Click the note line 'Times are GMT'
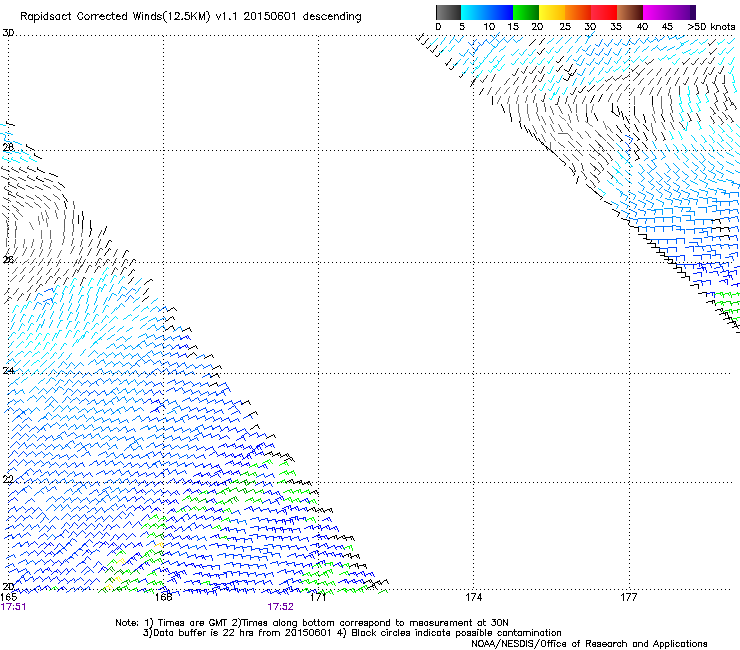Viewport: 740px width, 650px height. [x=193, y=623]
